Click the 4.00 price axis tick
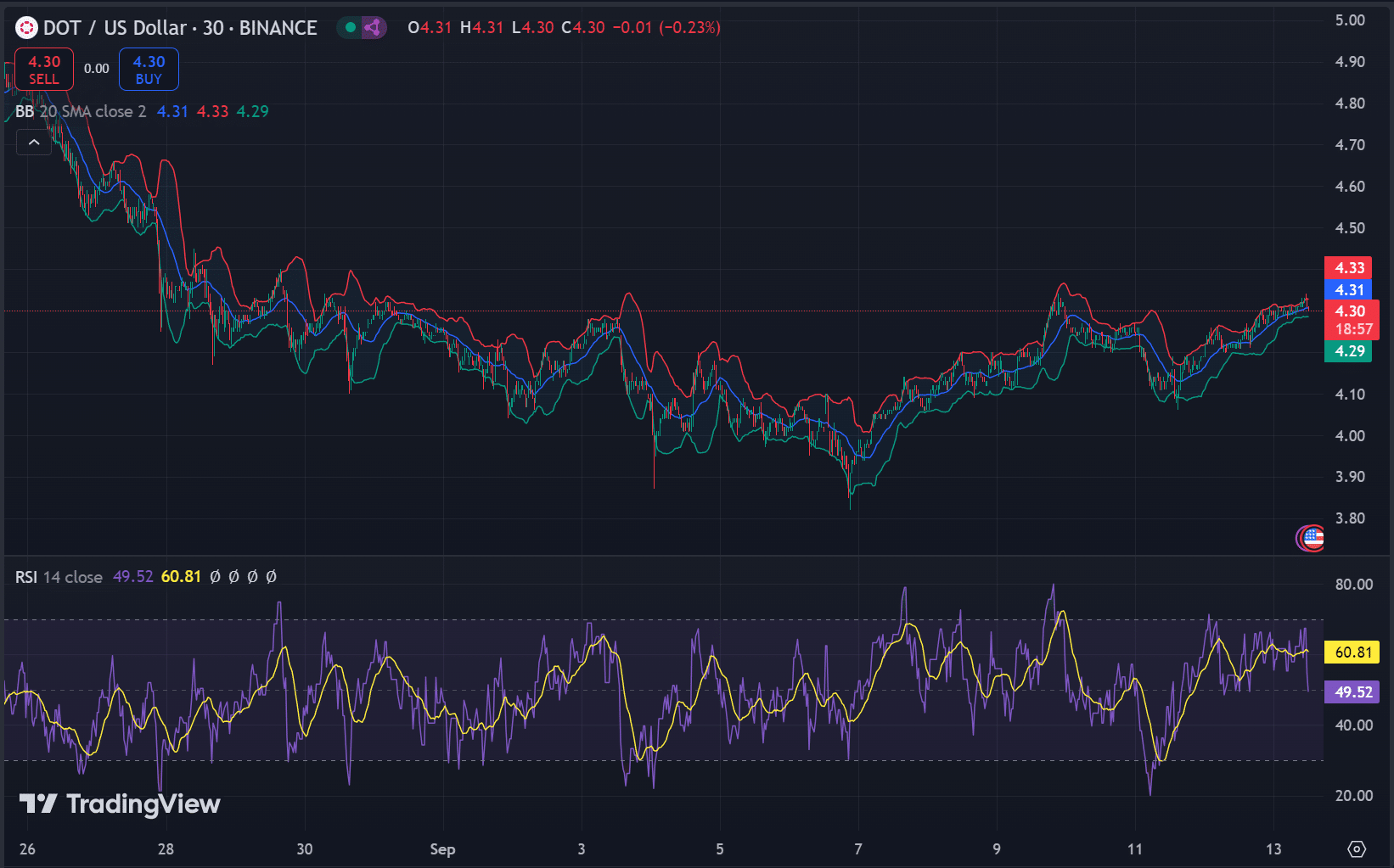Image resolution: width=1394 pixels, height=868 pixels. pos(1350,436)
